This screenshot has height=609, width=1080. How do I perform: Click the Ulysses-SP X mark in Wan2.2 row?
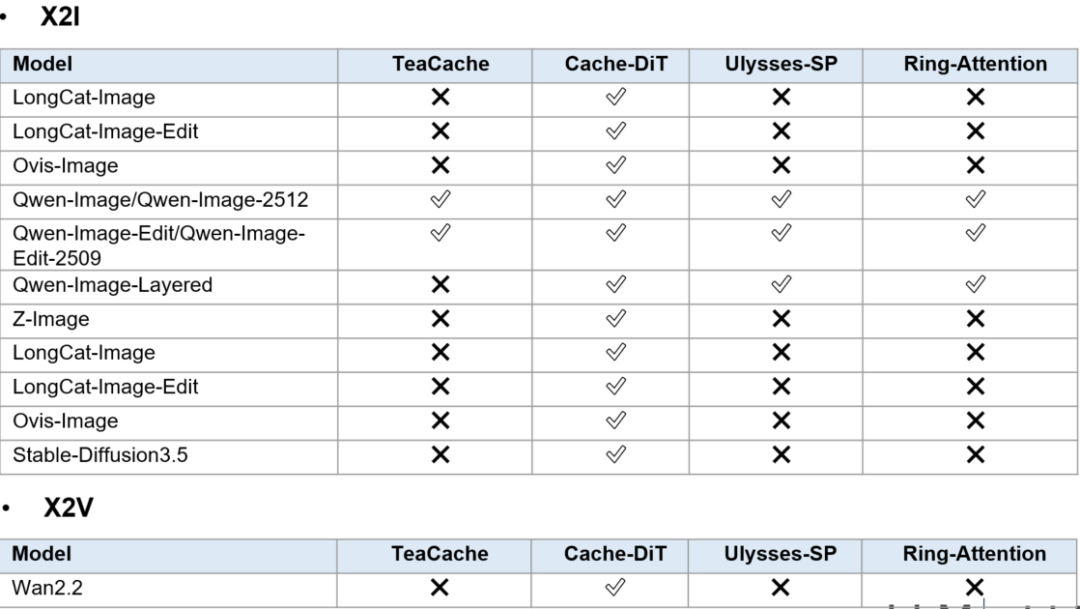click(780, 588)
